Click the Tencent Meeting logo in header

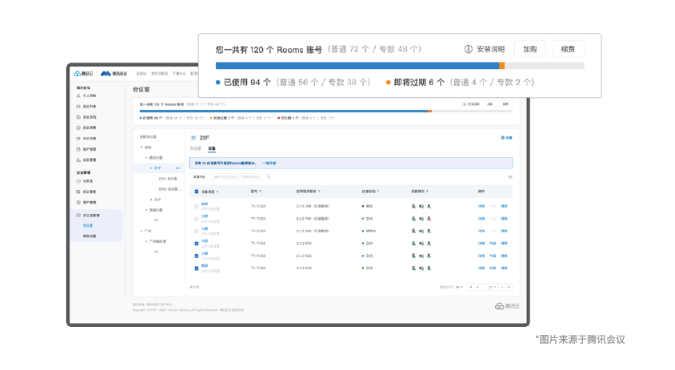click(x=114, y=74)
